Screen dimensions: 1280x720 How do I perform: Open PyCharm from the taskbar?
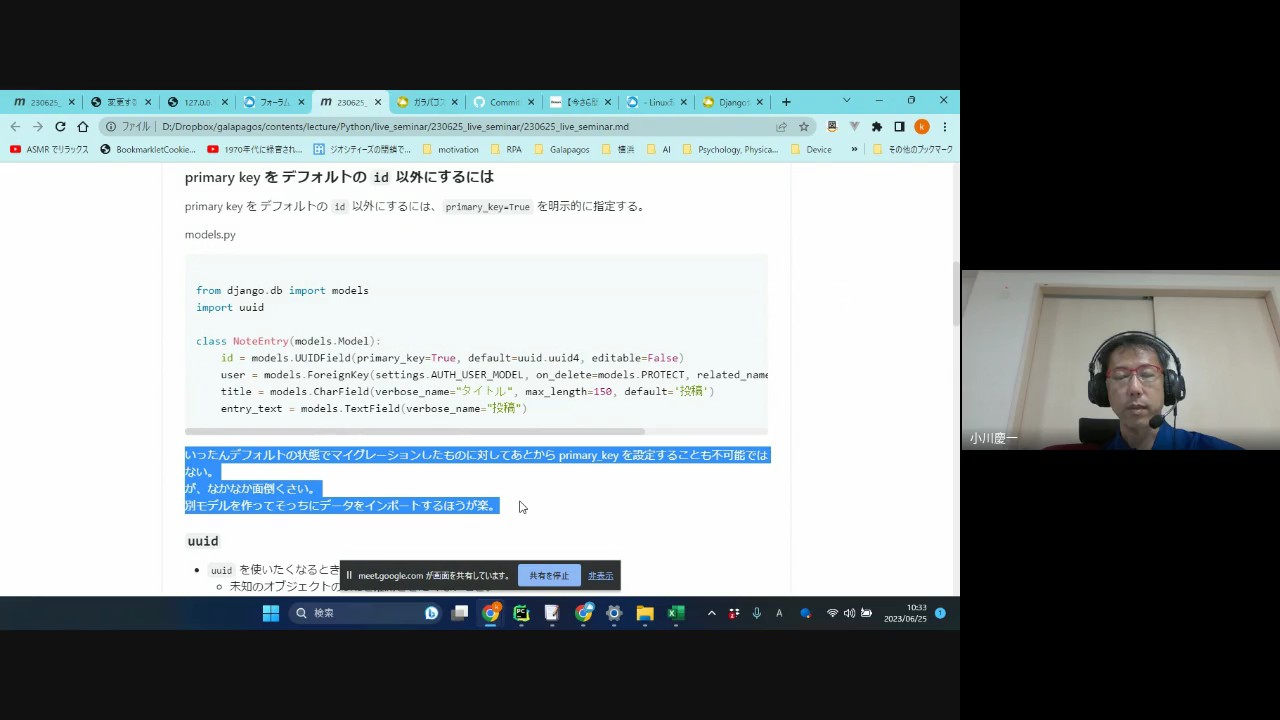point(521,613)
